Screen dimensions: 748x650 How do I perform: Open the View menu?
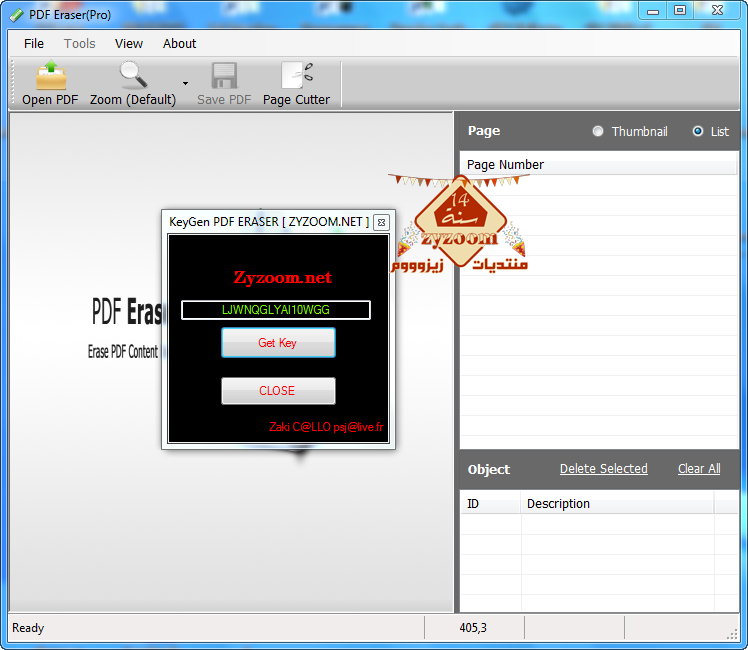pos(128,43)
